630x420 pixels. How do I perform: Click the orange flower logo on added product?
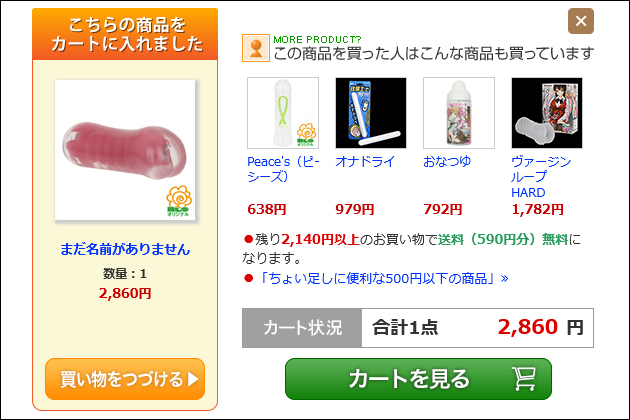click(179, 201)
